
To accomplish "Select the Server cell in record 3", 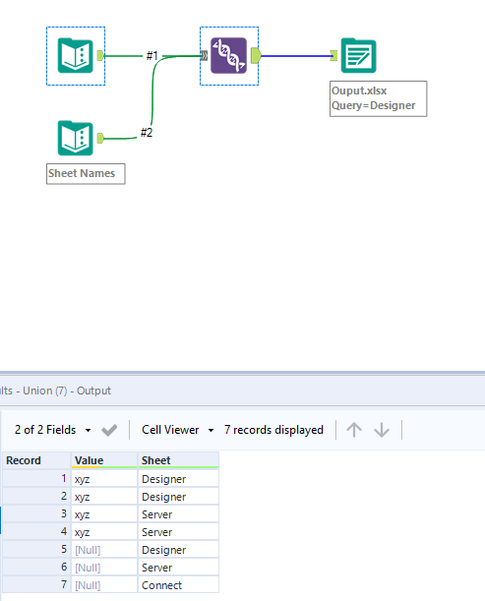I will click(178, 514).
